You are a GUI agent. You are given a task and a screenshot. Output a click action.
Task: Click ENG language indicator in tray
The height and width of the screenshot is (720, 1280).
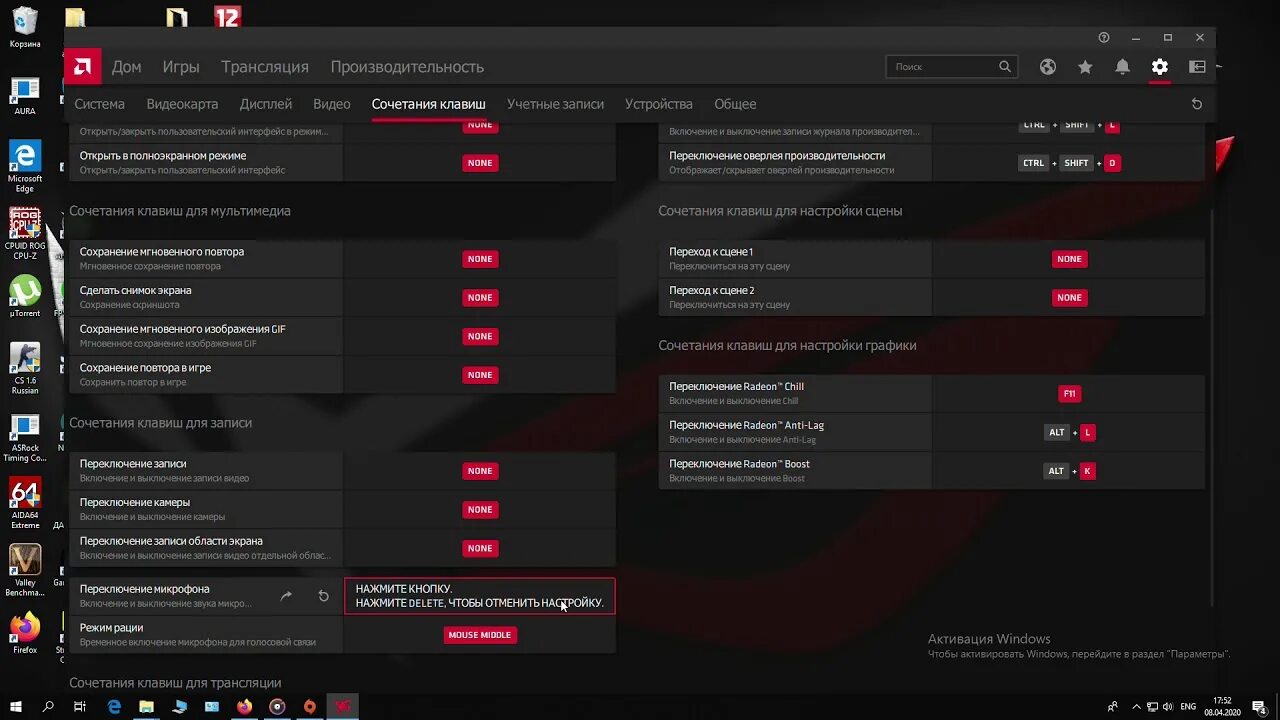click(x=1188, y=707)
